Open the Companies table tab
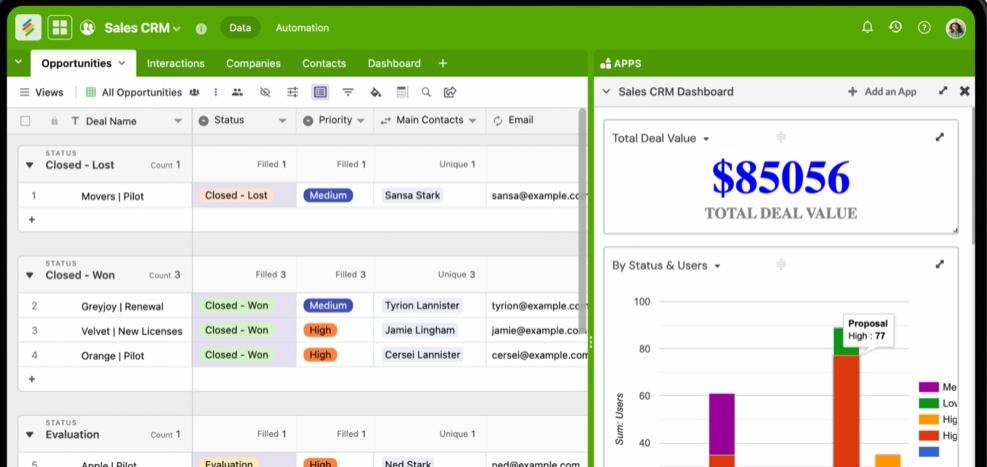 click(x=254, y=64)
